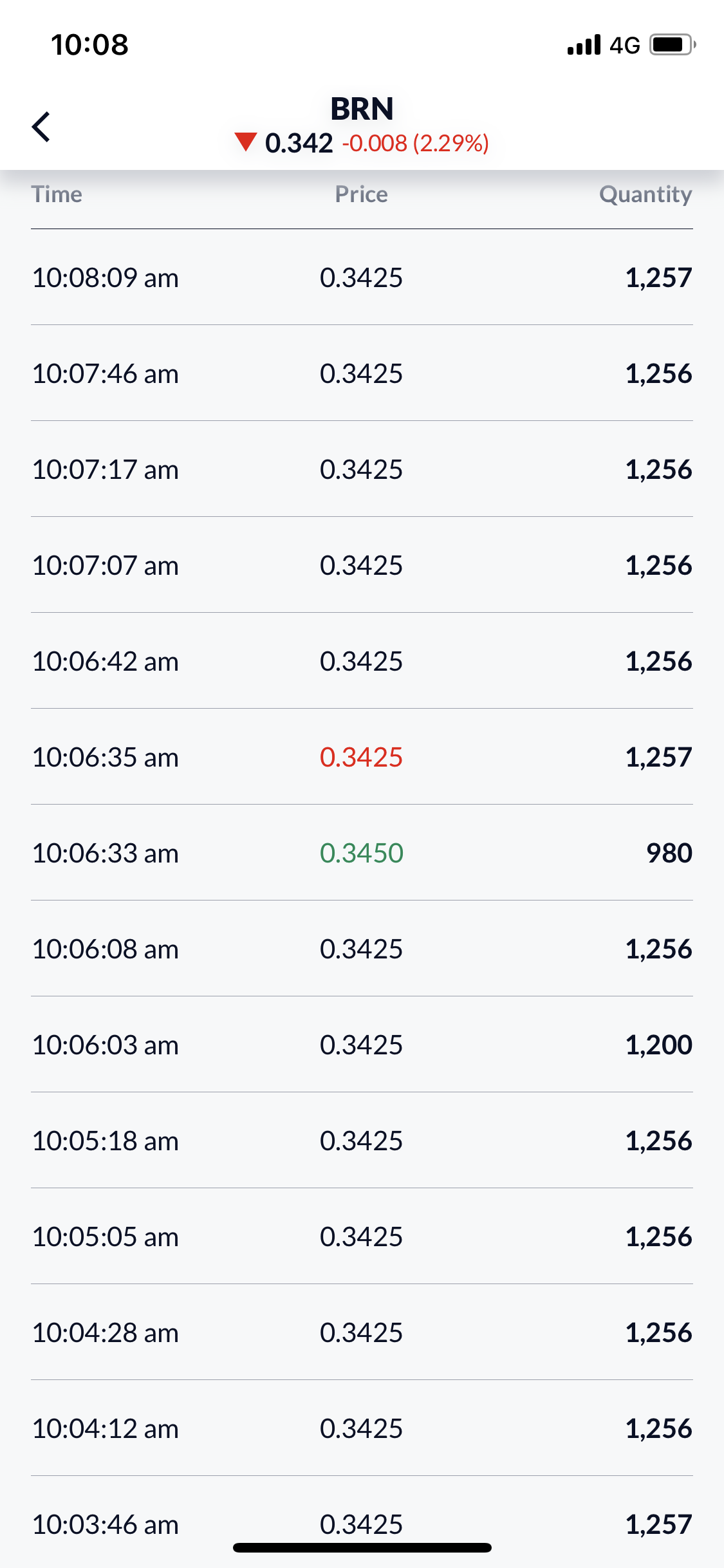
Task: Select the 10:07:46 am trade row
Action: 362,373
